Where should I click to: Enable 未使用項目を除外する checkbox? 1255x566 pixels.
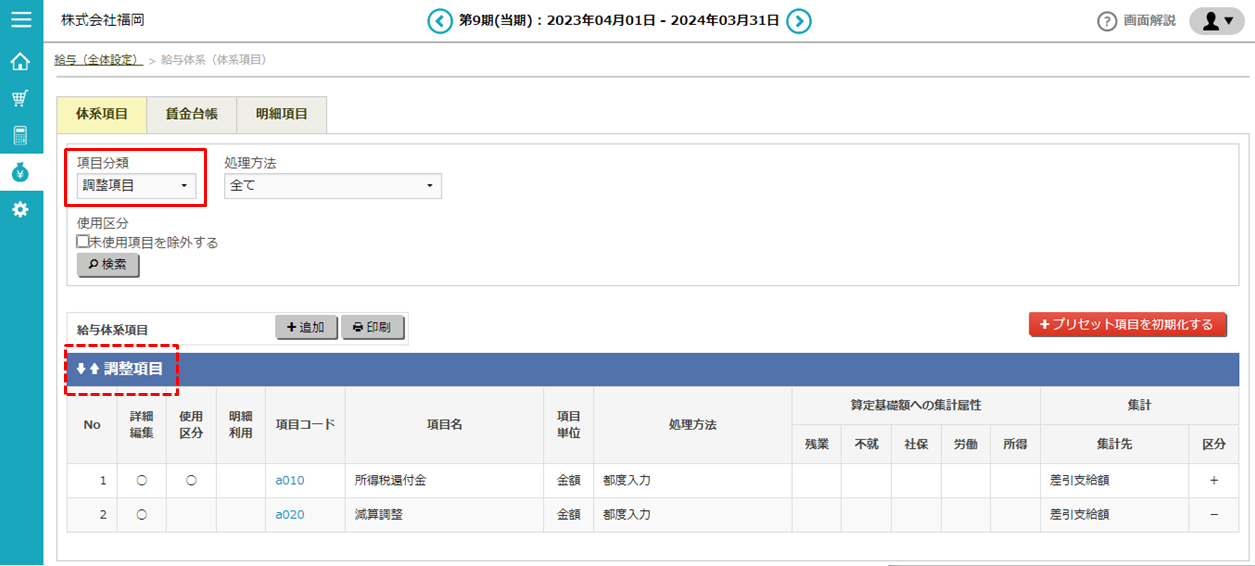click(x=83, y=242)
